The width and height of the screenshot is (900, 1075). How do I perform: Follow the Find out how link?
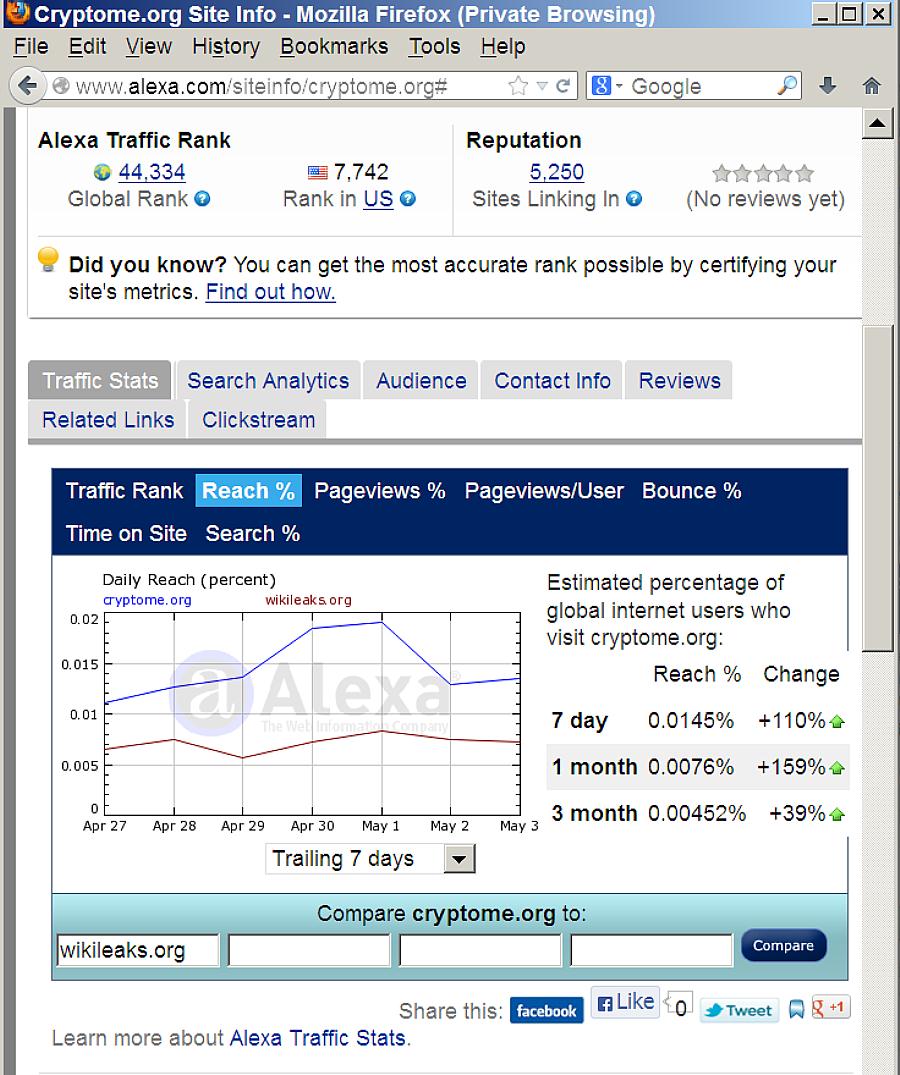coord(271,292)
